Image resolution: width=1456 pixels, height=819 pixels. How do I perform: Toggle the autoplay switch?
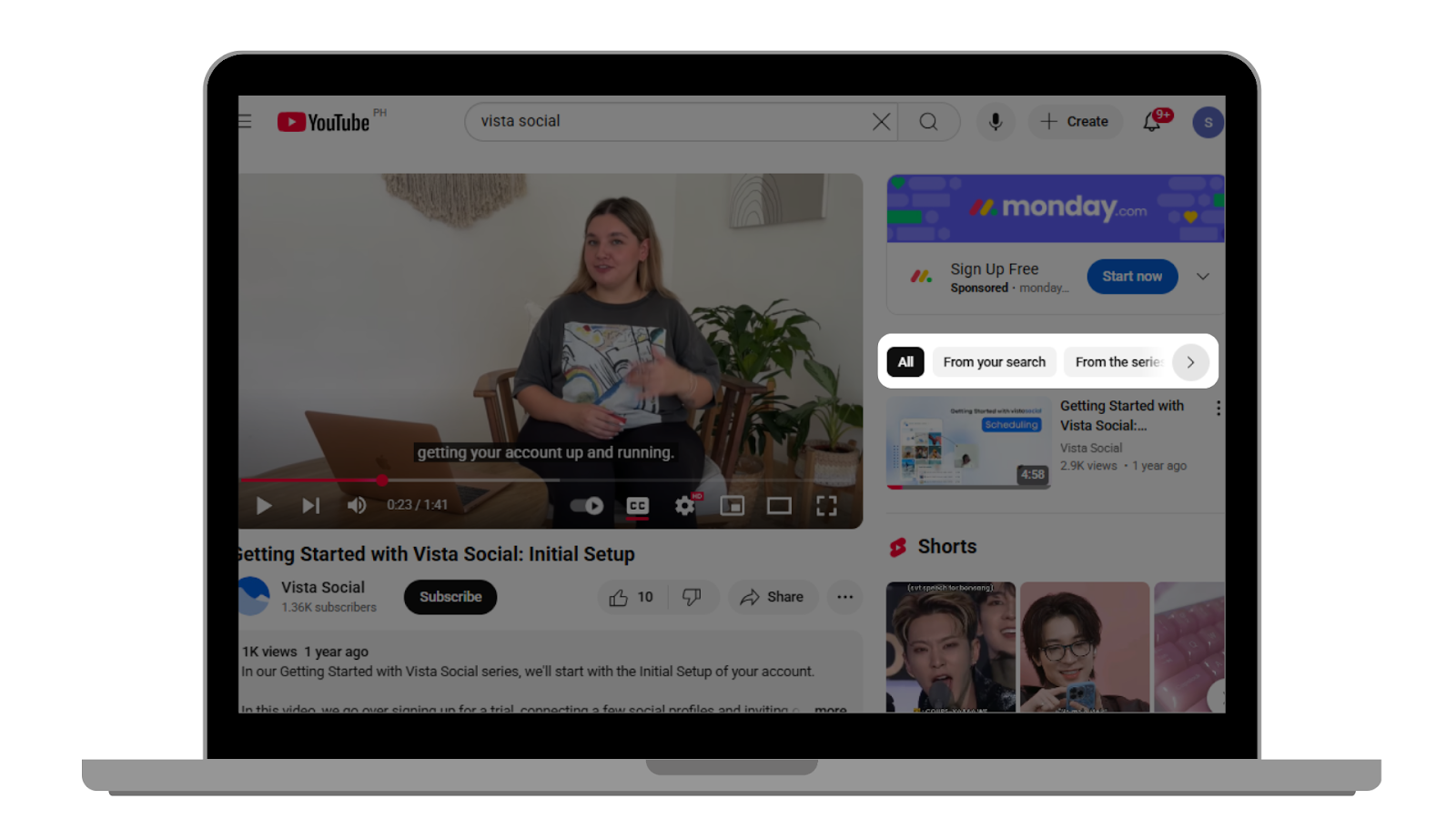pyautogui.click(x=587, y=505)
